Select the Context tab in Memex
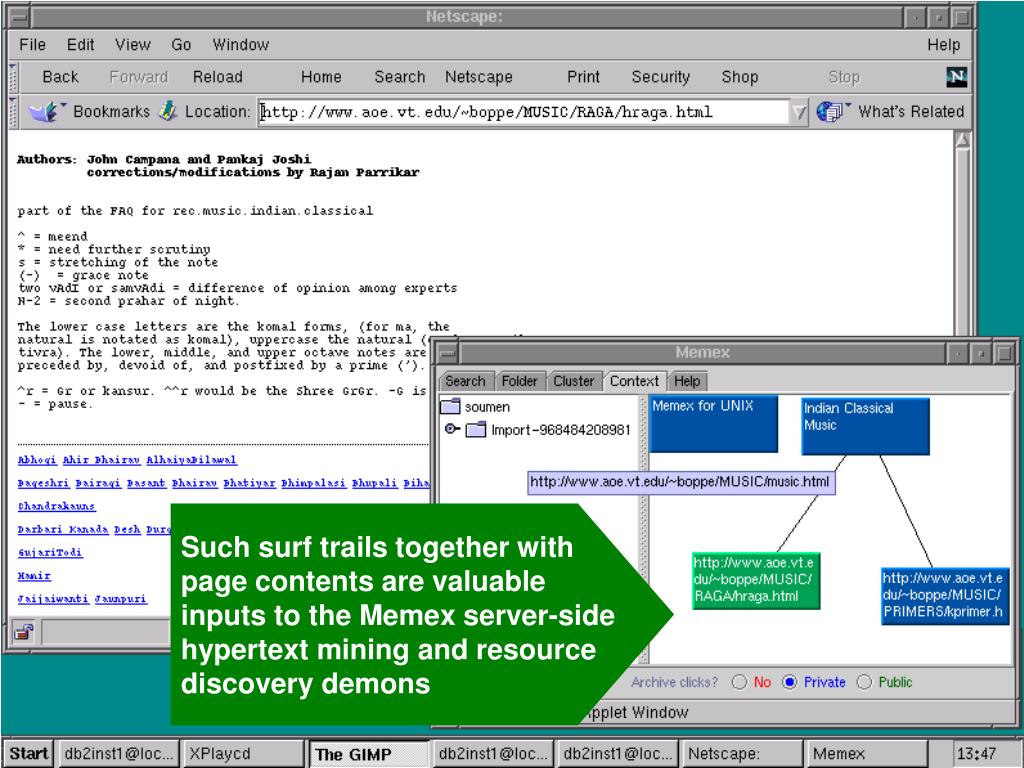Viewport: 1024px width, 768px height. 634,381
